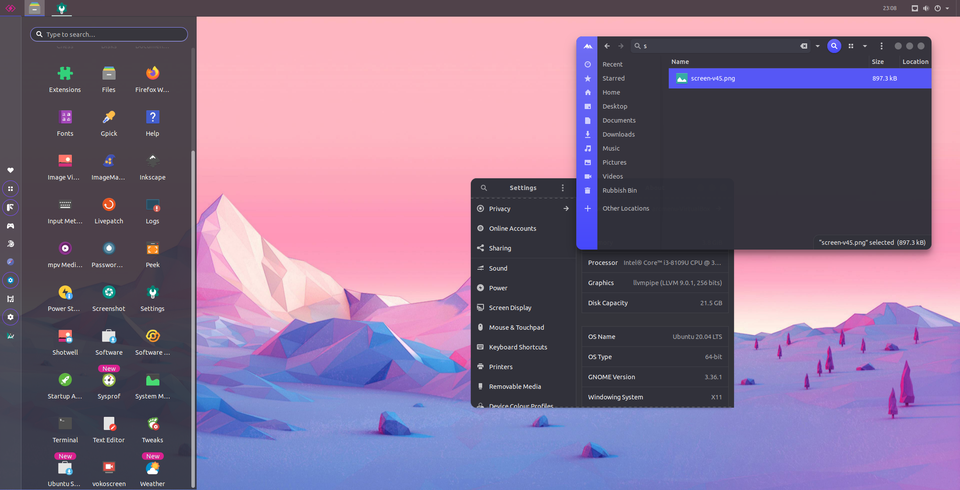
Task: Open Recent in file manager sidebar
Action: click(612, 64)
